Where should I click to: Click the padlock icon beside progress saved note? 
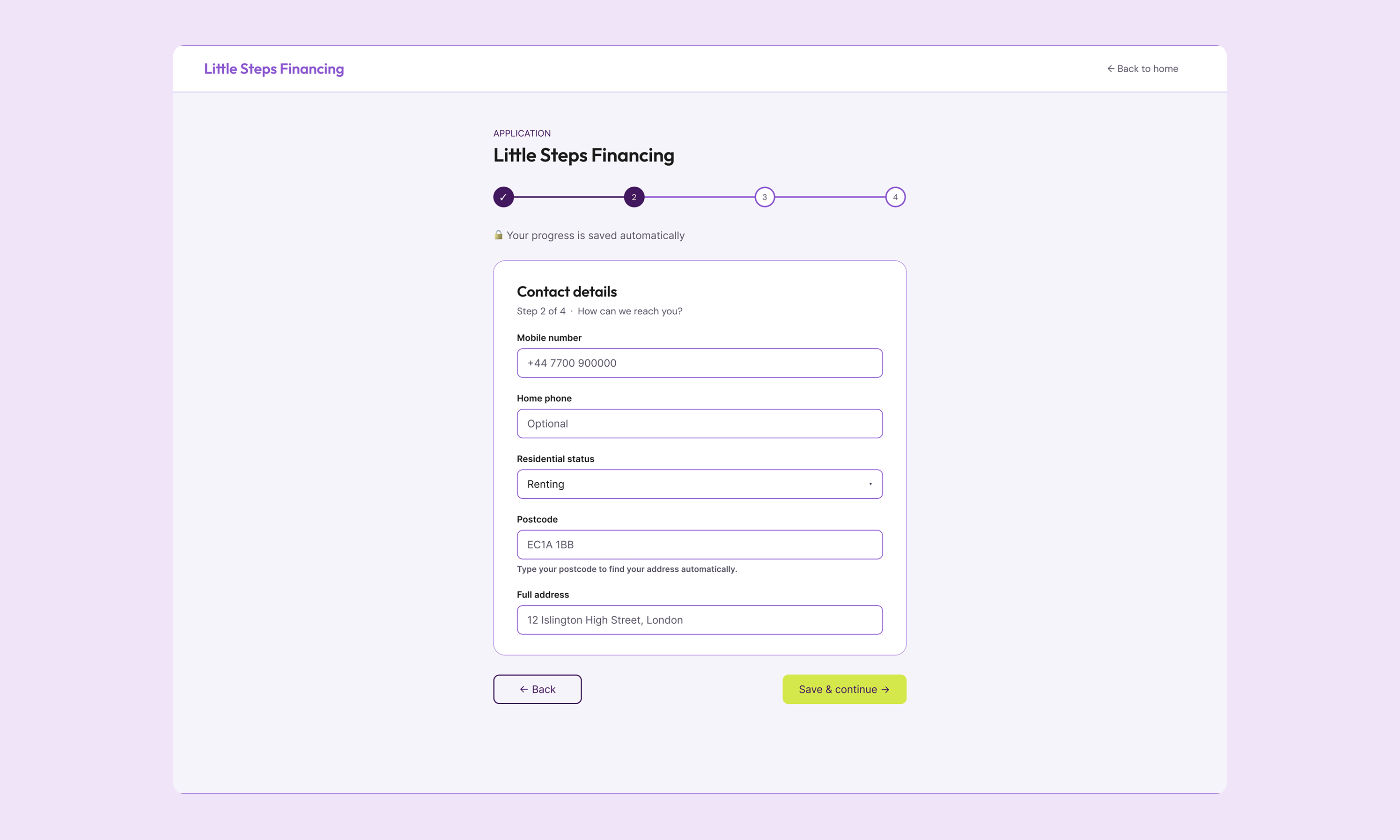pyautogui.click(x=499, y=235)
